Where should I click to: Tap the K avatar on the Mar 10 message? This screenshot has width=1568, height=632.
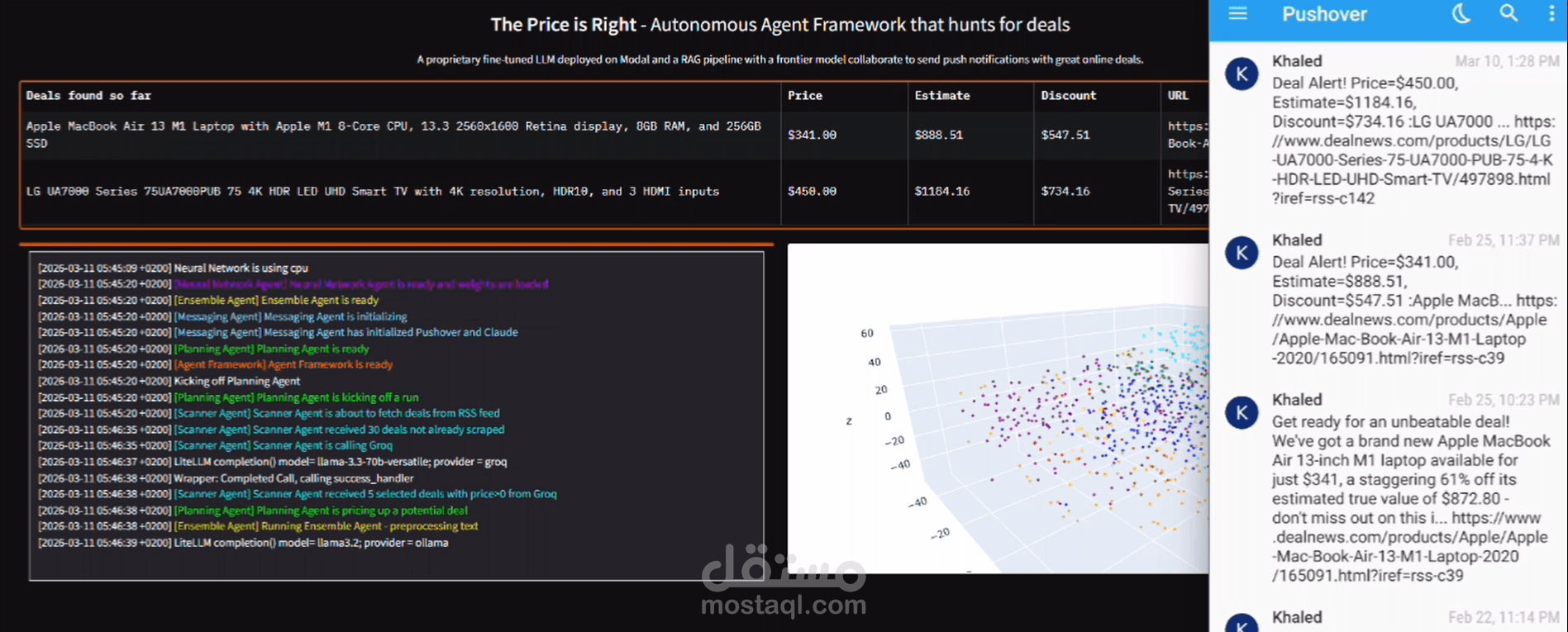point(1242,74)
